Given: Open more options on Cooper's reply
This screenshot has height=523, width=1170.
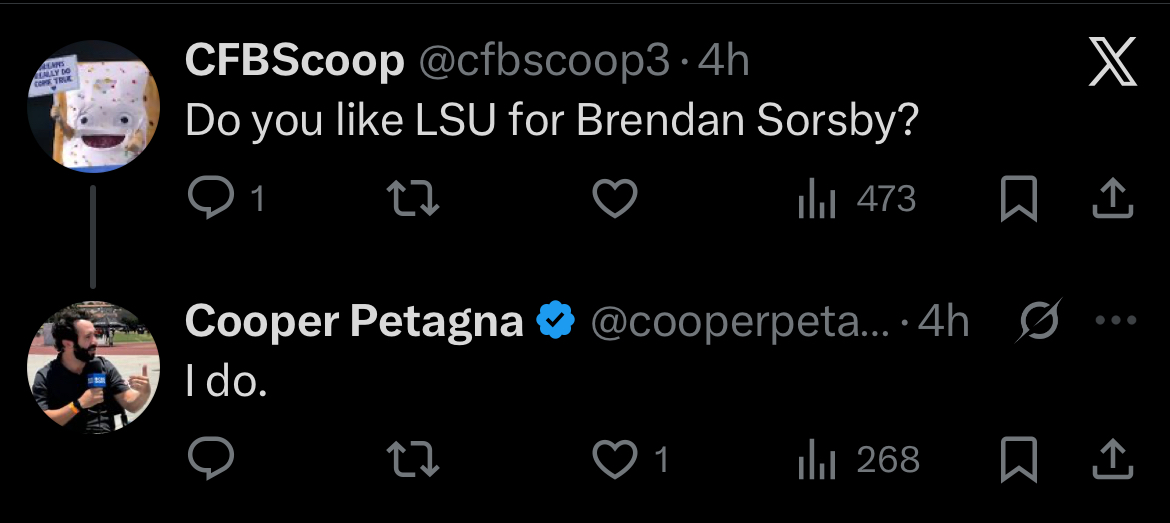Looking at the screenshot, I should tap(1116, 322).
